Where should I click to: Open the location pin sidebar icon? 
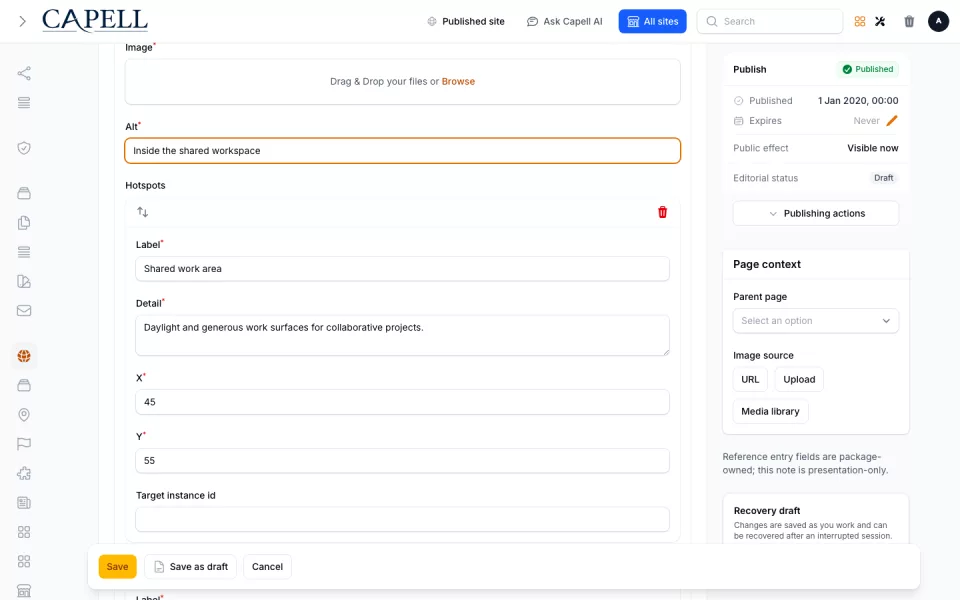[24, 414]
